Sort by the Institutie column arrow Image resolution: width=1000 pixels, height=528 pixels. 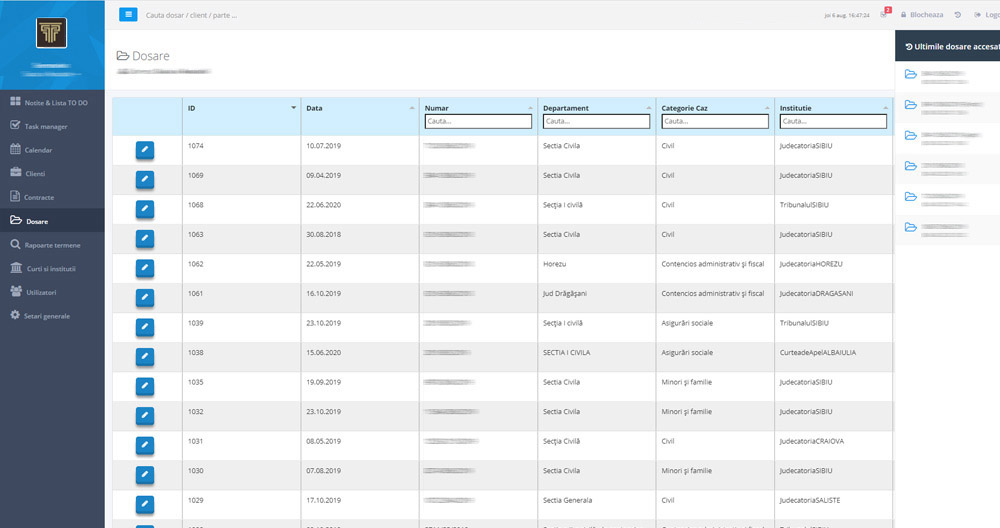885,107
